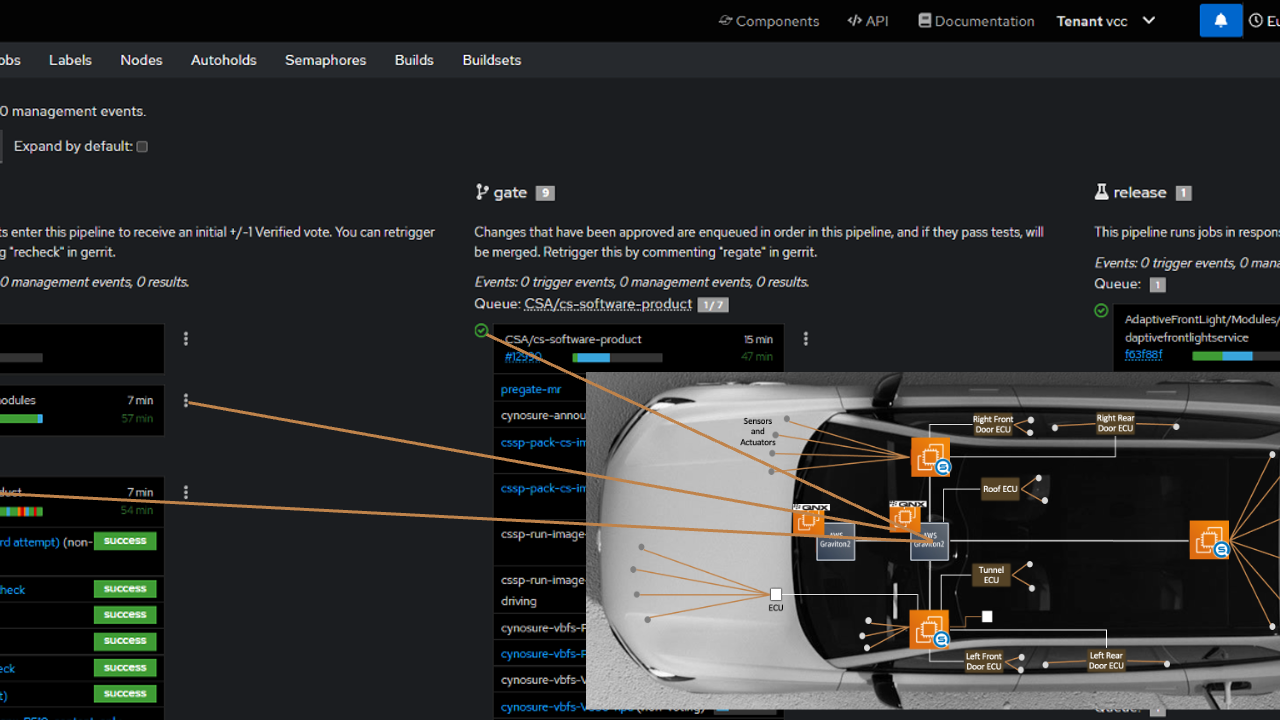Open the three-dot menu beside the 7 min modules card

[x=186, y=399]
